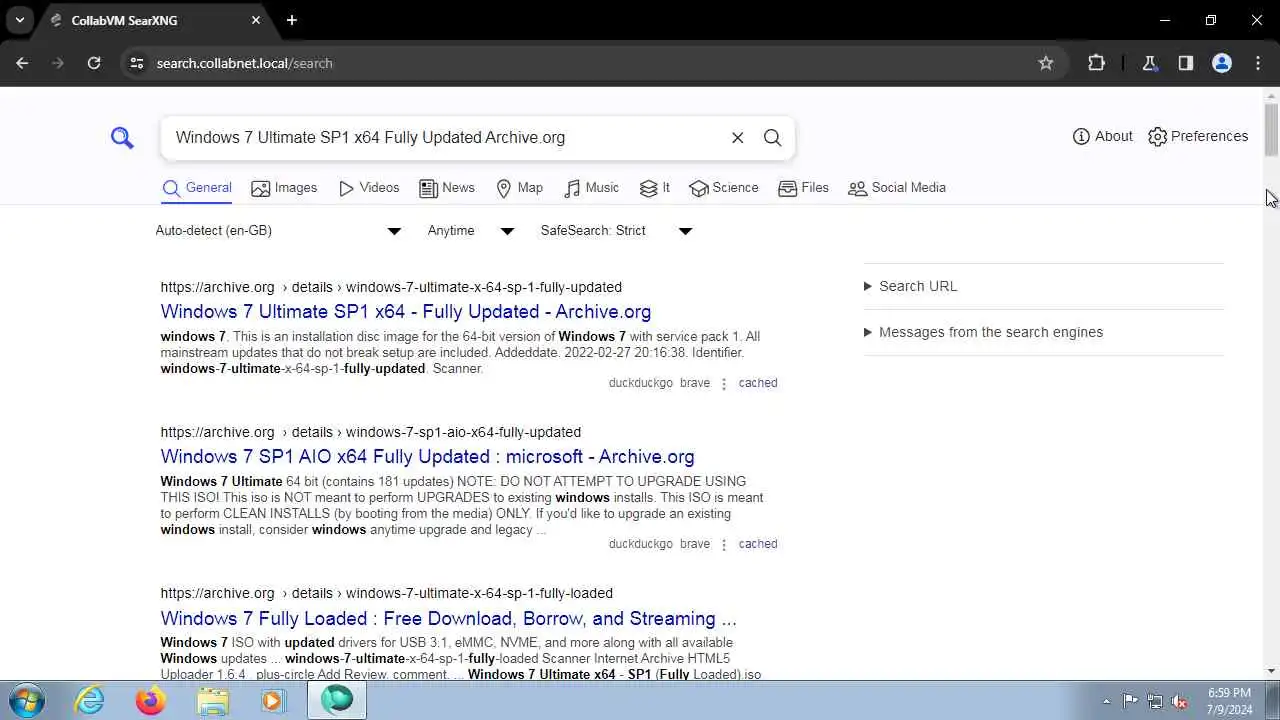The image size is (1280, 720).
Task: Click the muted volume tray icon
Action: [1180, 701]
